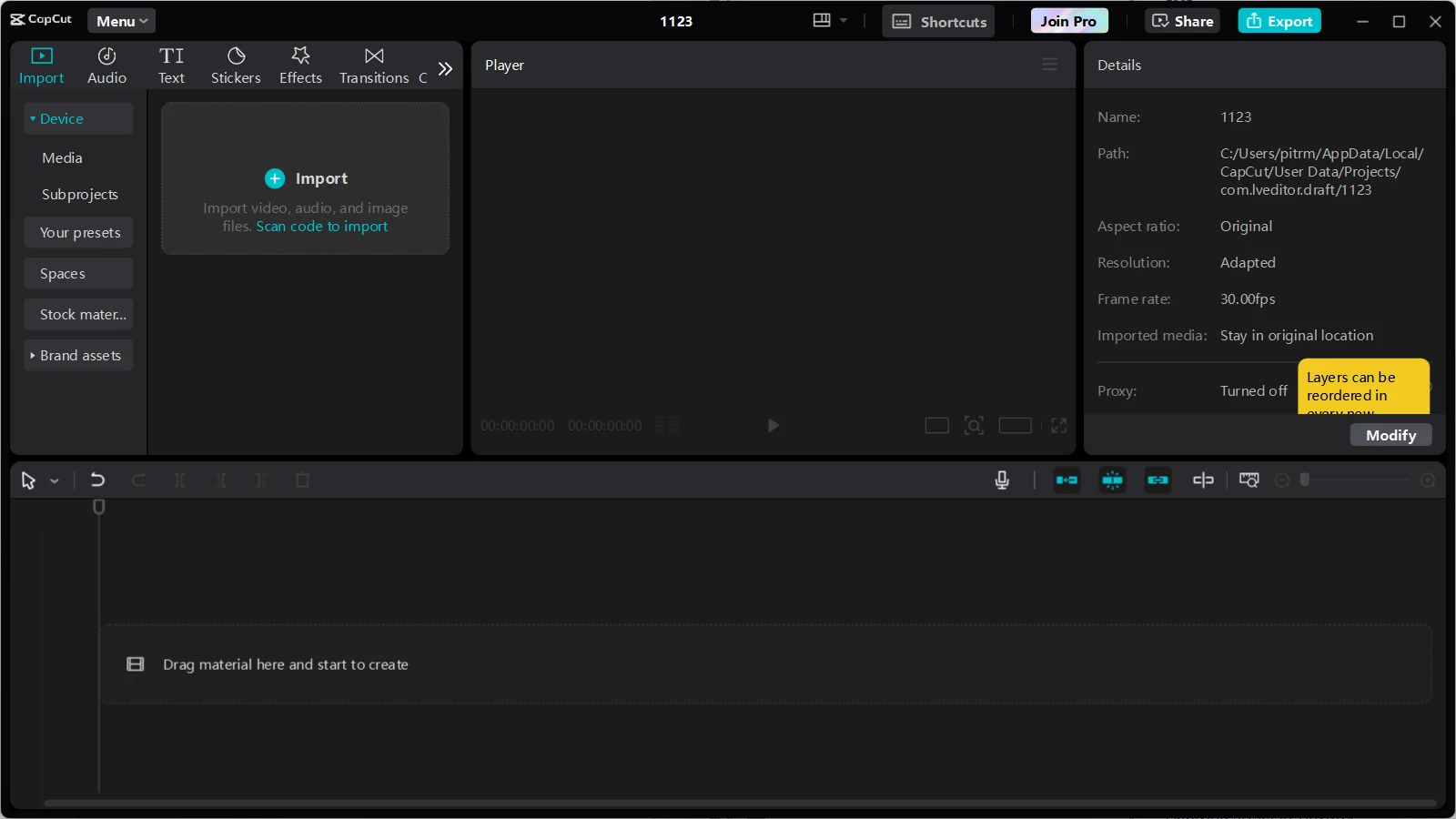Viewport: 1456px width, 819px height.
Task: Select the pointer selection tool
Action: 28,480
